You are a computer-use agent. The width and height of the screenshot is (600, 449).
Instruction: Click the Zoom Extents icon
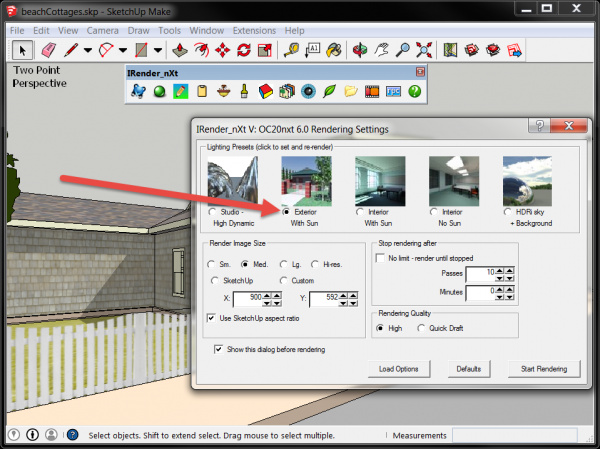(x=425, y=49)
